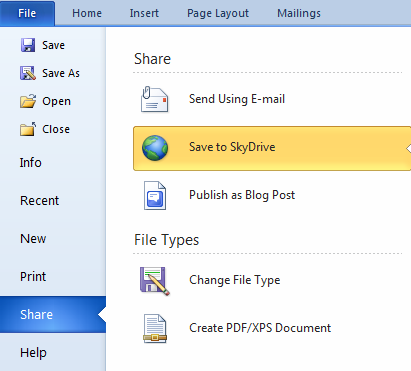Click the Change File Type disk icon
The width and height of the screenshot is (411, 371).
pos(155,281)
